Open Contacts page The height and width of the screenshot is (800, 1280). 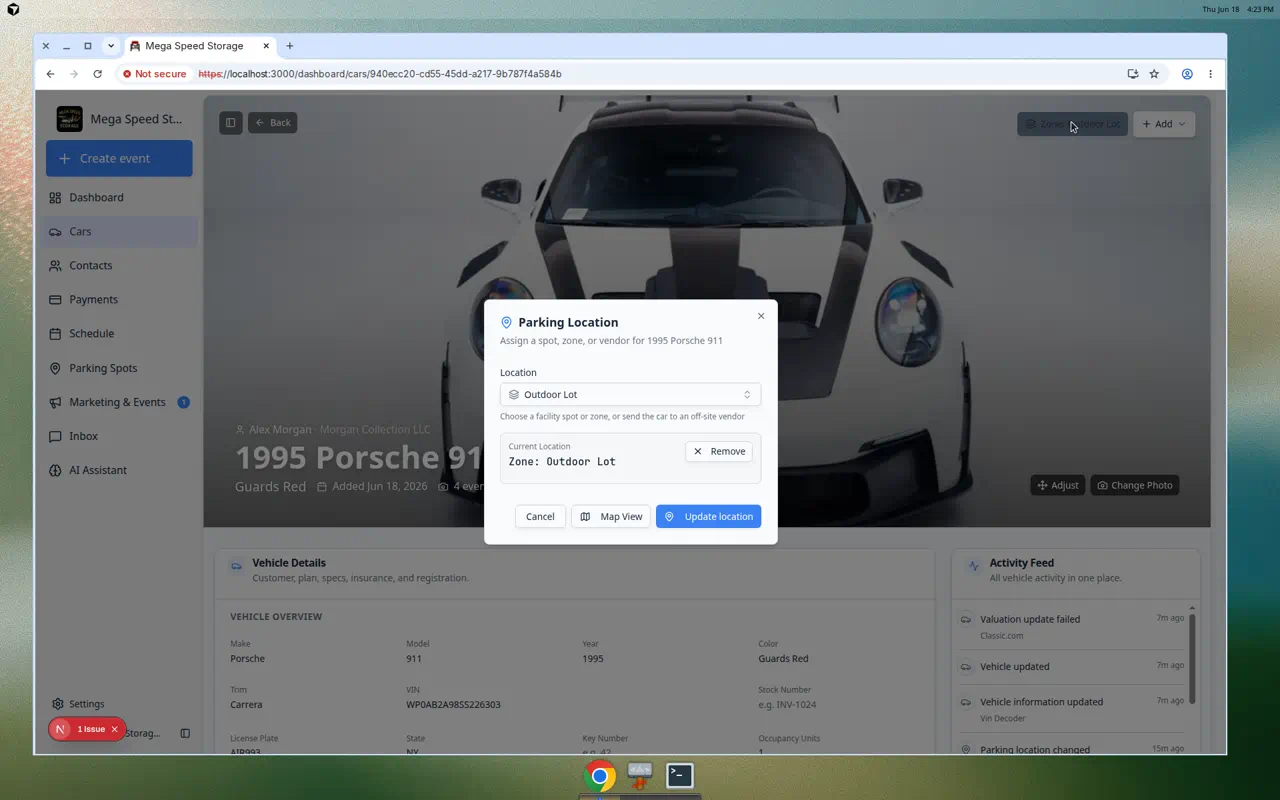pos(119,265)
